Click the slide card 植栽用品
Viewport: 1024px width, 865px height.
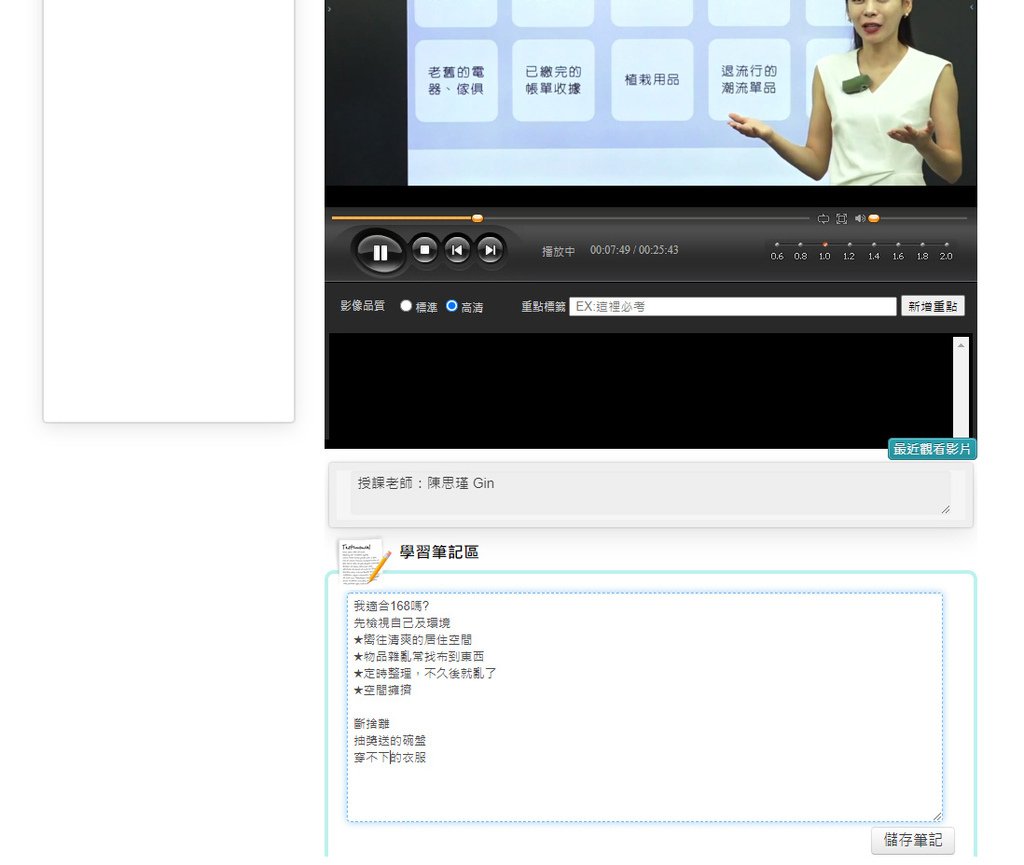tap(652, 80)
